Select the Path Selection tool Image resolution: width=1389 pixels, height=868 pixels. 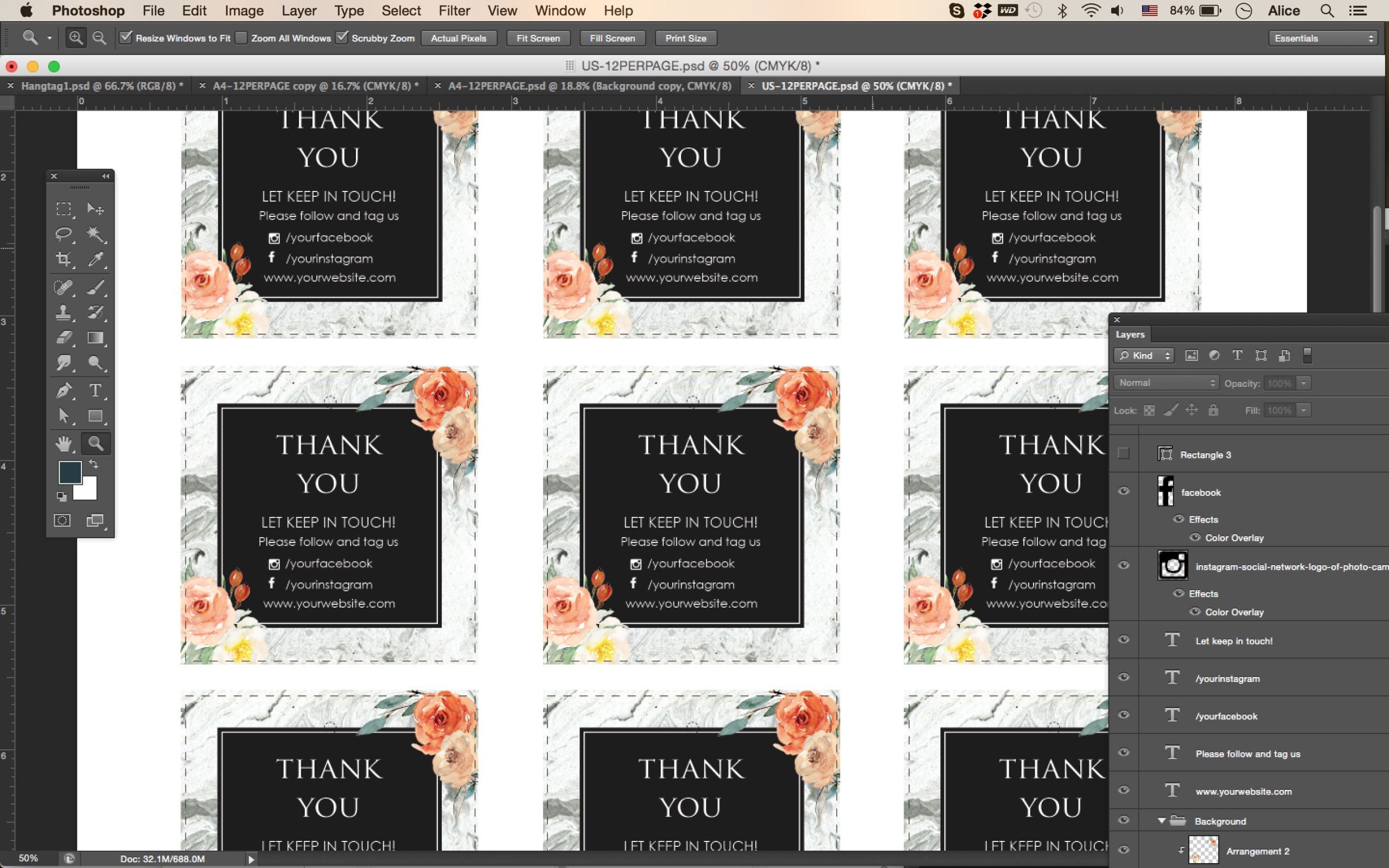click(x=63, y=416)
